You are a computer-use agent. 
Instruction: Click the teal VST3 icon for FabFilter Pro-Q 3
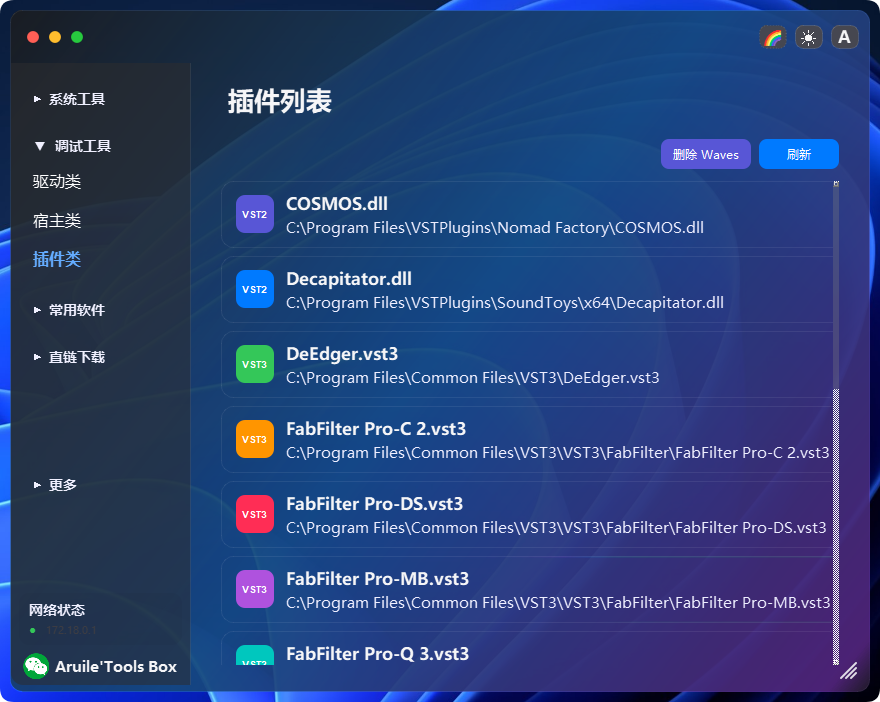click(x=255, y=655)
